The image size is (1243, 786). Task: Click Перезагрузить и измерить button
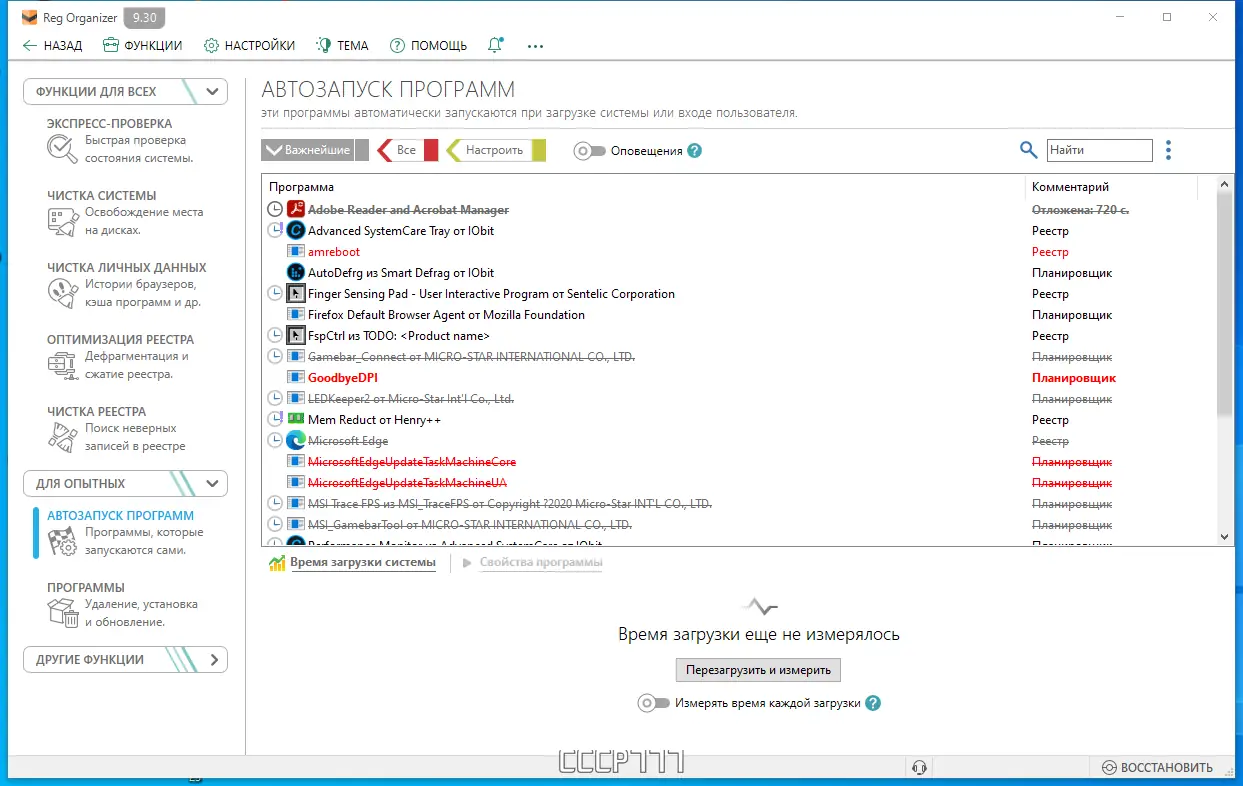point(758,669)
